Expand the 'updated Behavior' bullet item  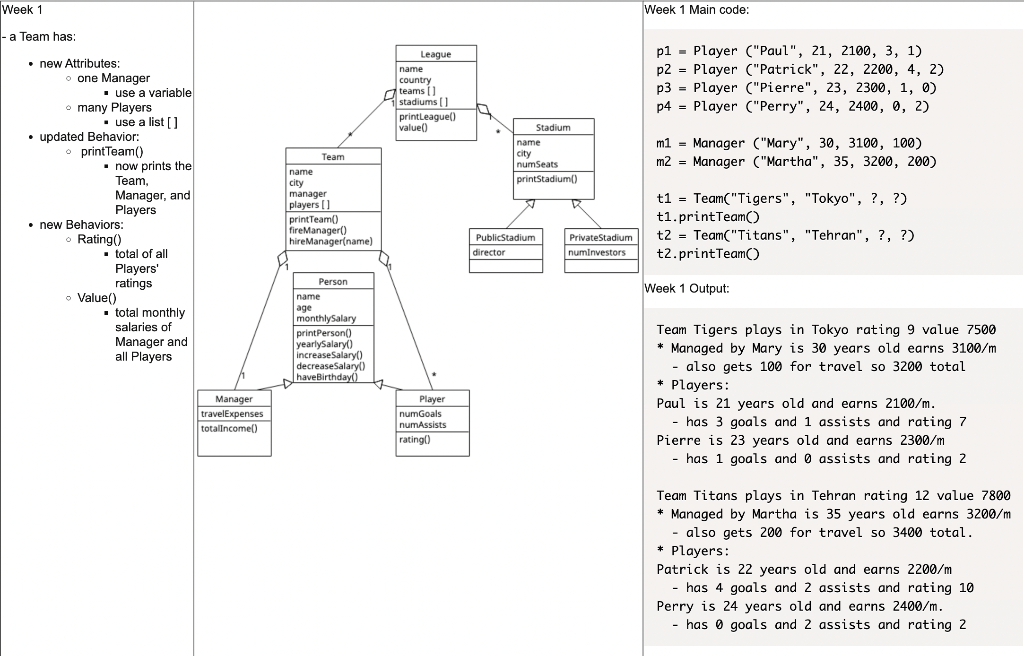[x=87, y=136]
